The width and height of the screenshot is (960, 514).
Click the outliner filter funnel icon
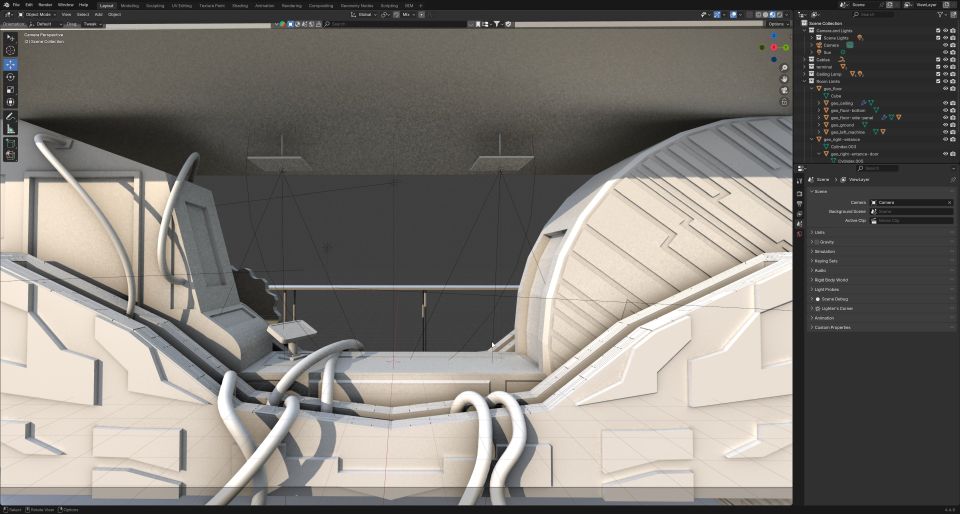[942, 14]
